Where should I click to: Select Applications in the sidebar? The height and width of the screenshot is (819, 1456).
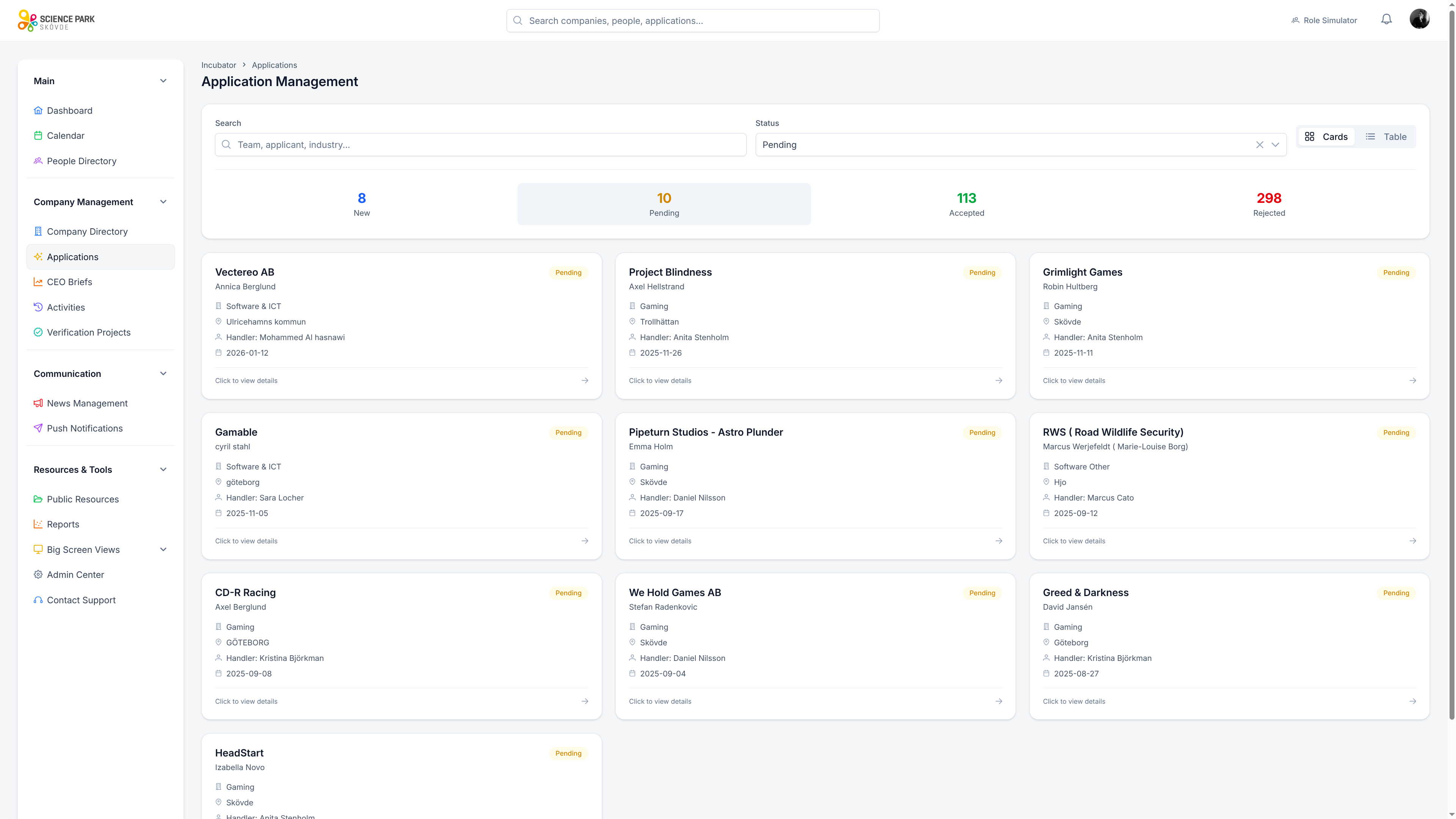pyautogui.click(x=100, y=257)
